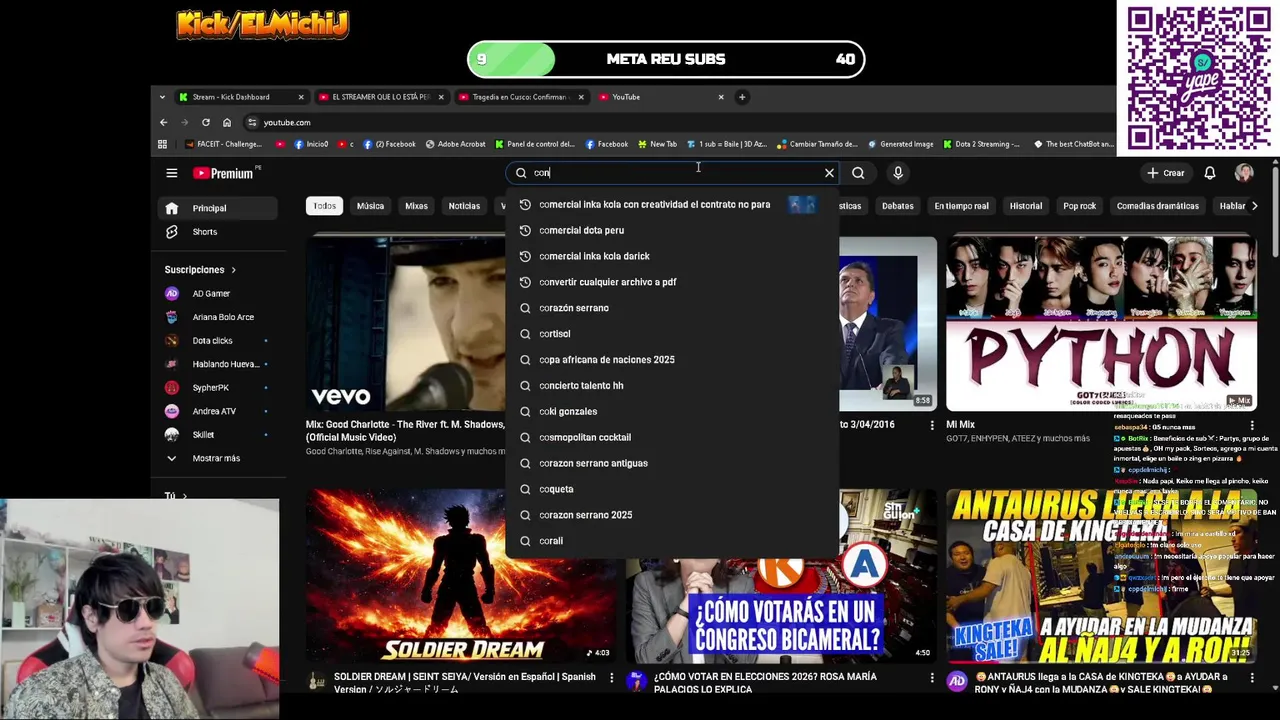Open the ANTAURUS casa de Kingteka thumbnail
The image size is (1280, 720).
(x=1101, y=576)
